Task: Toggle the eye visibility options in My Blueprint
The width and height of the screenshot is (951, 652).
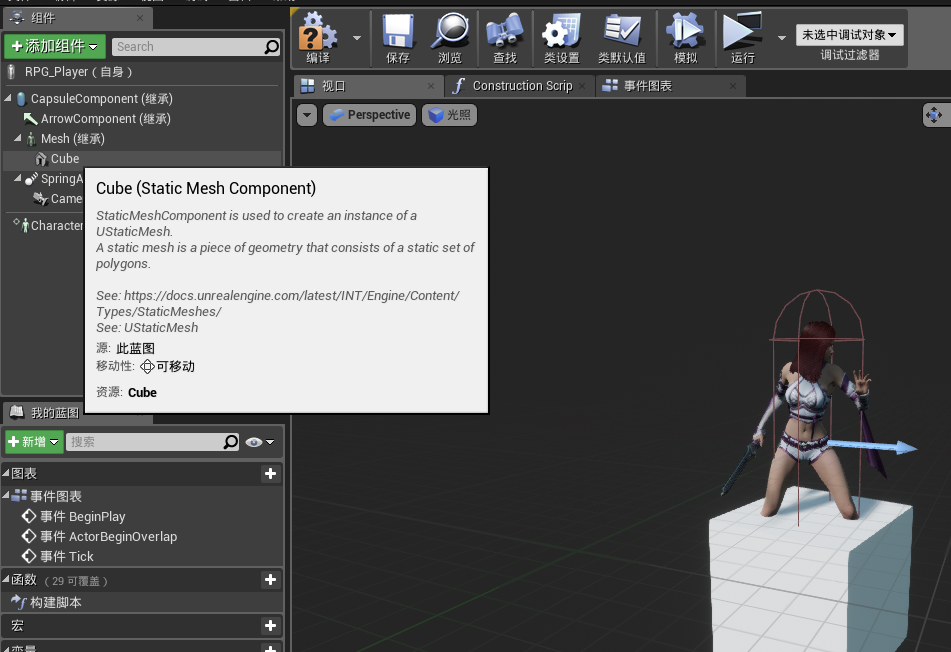Action: point(259,442)
